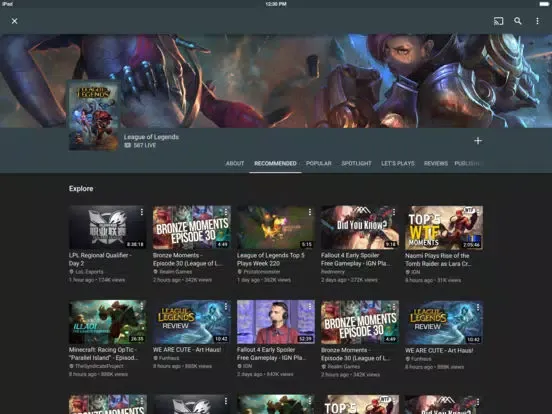Open title Naomi Plays Rise of the Tomb Raider
This screenshot has width=552, height=414.
point(438,260)
